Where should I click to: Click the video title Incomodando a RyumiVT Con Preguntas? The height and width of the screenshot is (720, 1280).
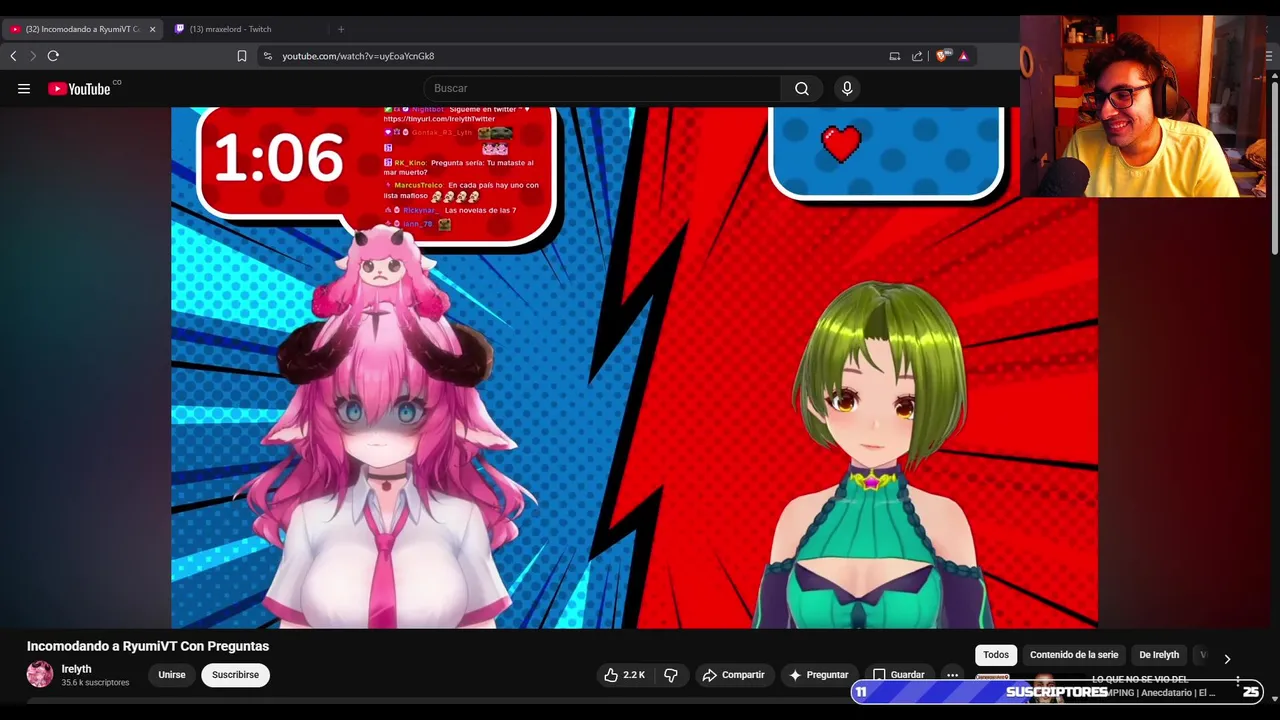pos(148,646)
